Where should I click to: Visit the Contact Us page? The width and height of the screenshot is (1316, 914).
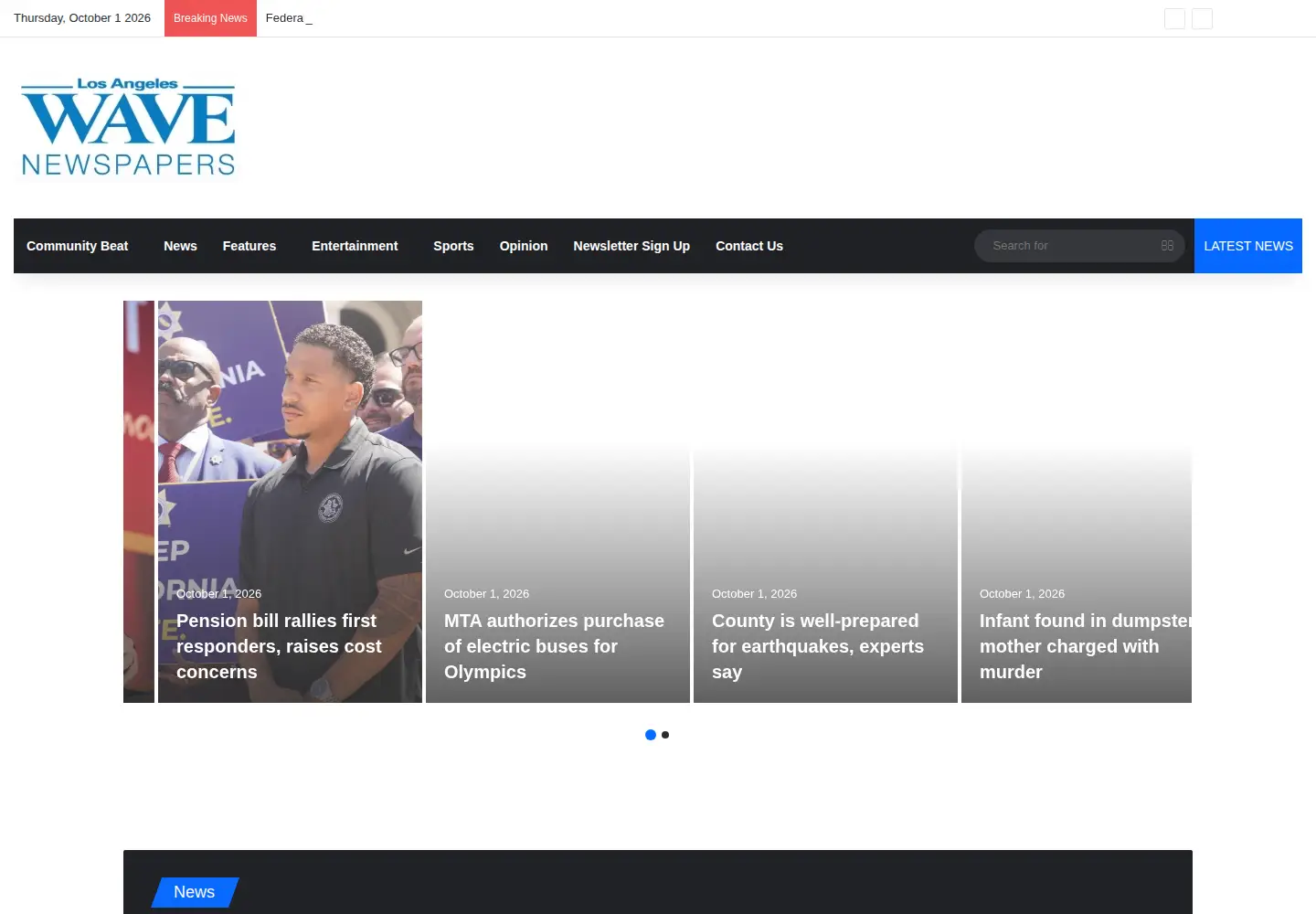coord(749,246)
